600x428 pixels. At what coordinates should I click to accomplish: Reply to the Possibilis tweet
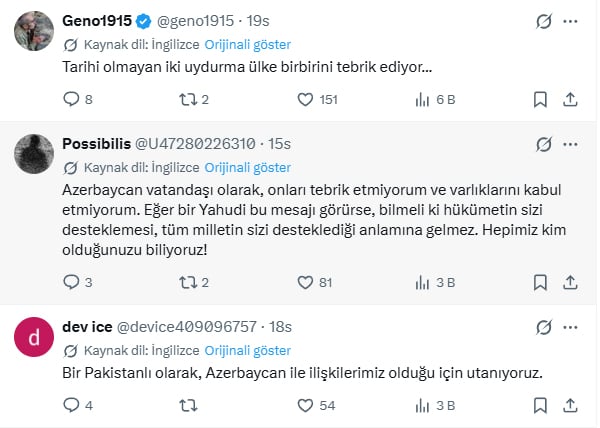pyautogui.click(x=71, y=282)
